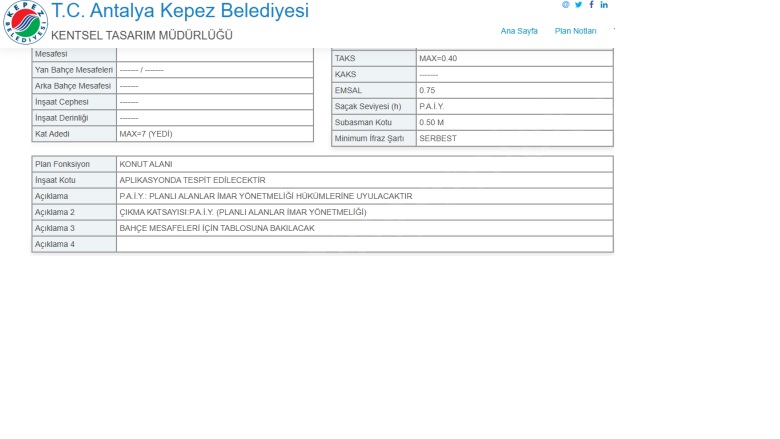Viewport: 780px width, 439px height.
Task: Select the MAX=7 (YEDİ) floor count cell
Action: point(146,134)
